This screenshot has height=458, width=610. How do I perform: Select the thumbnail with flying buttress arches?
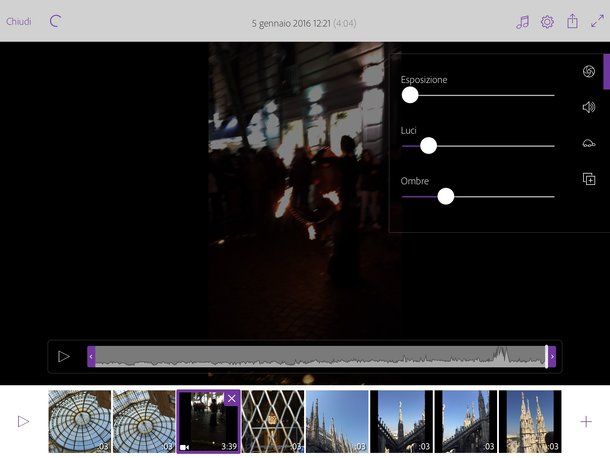(466, 421)
